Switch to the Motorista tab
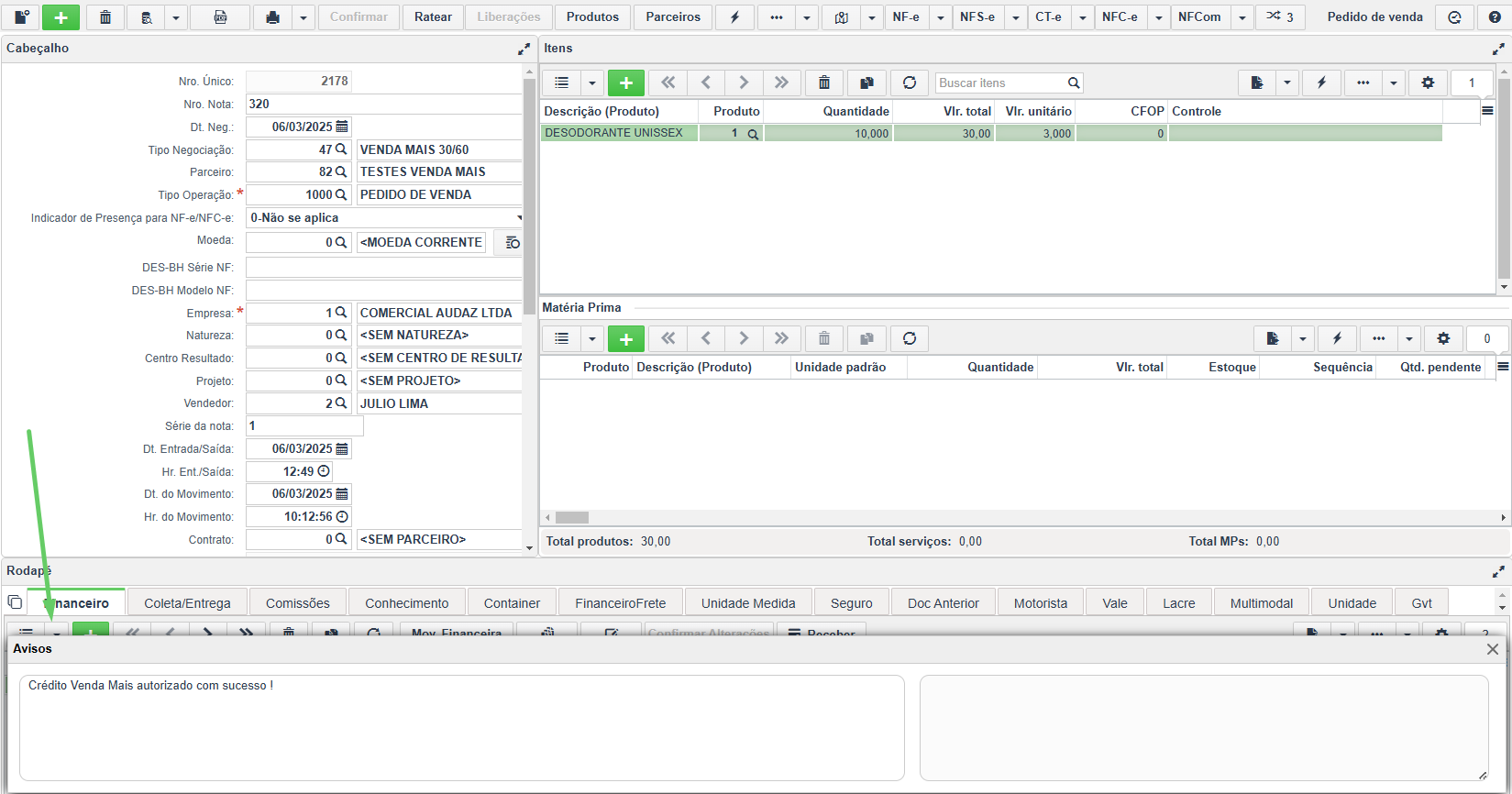This screenshot has height=794, width=1512. point(1041,603)
